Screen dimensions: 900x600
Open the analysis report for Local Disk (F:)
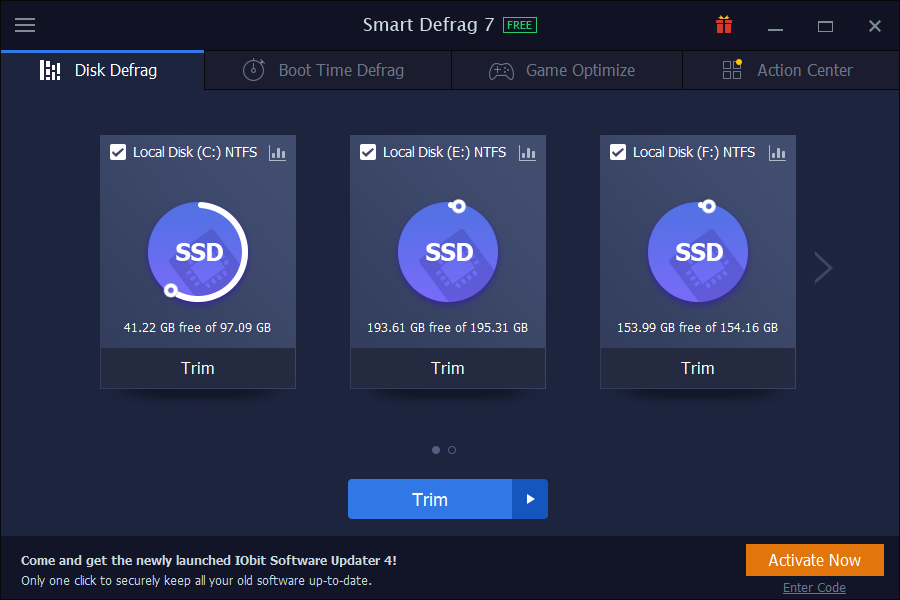coord(777,152)
